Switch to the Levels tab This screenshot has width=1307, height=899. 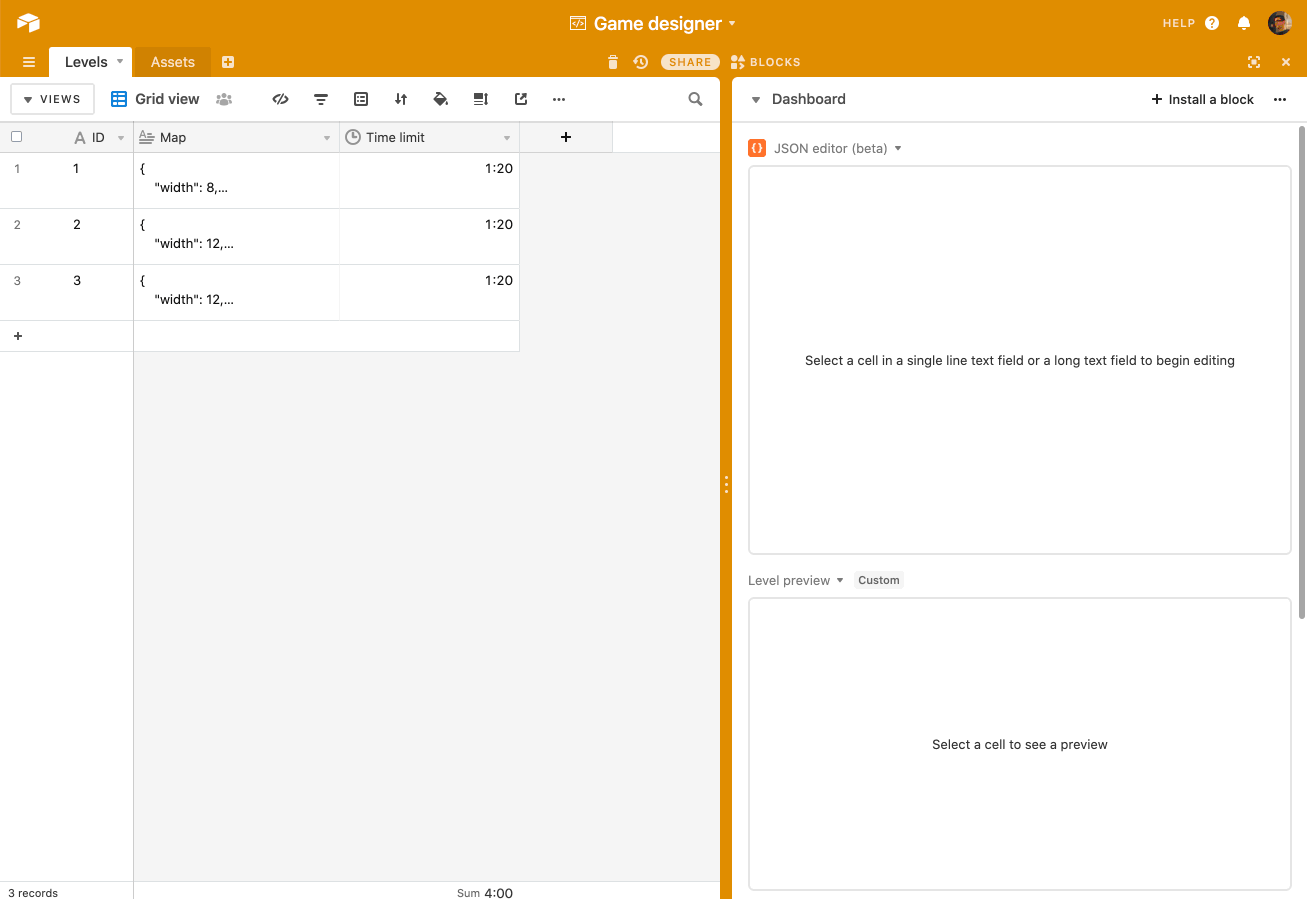(86, 62)
